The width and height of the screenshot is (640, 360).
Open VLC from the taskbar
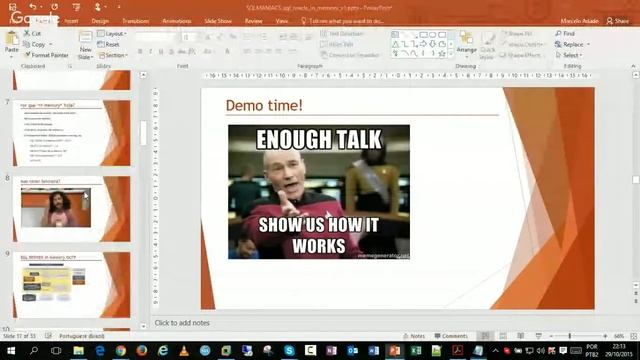[x=184, y=351]
